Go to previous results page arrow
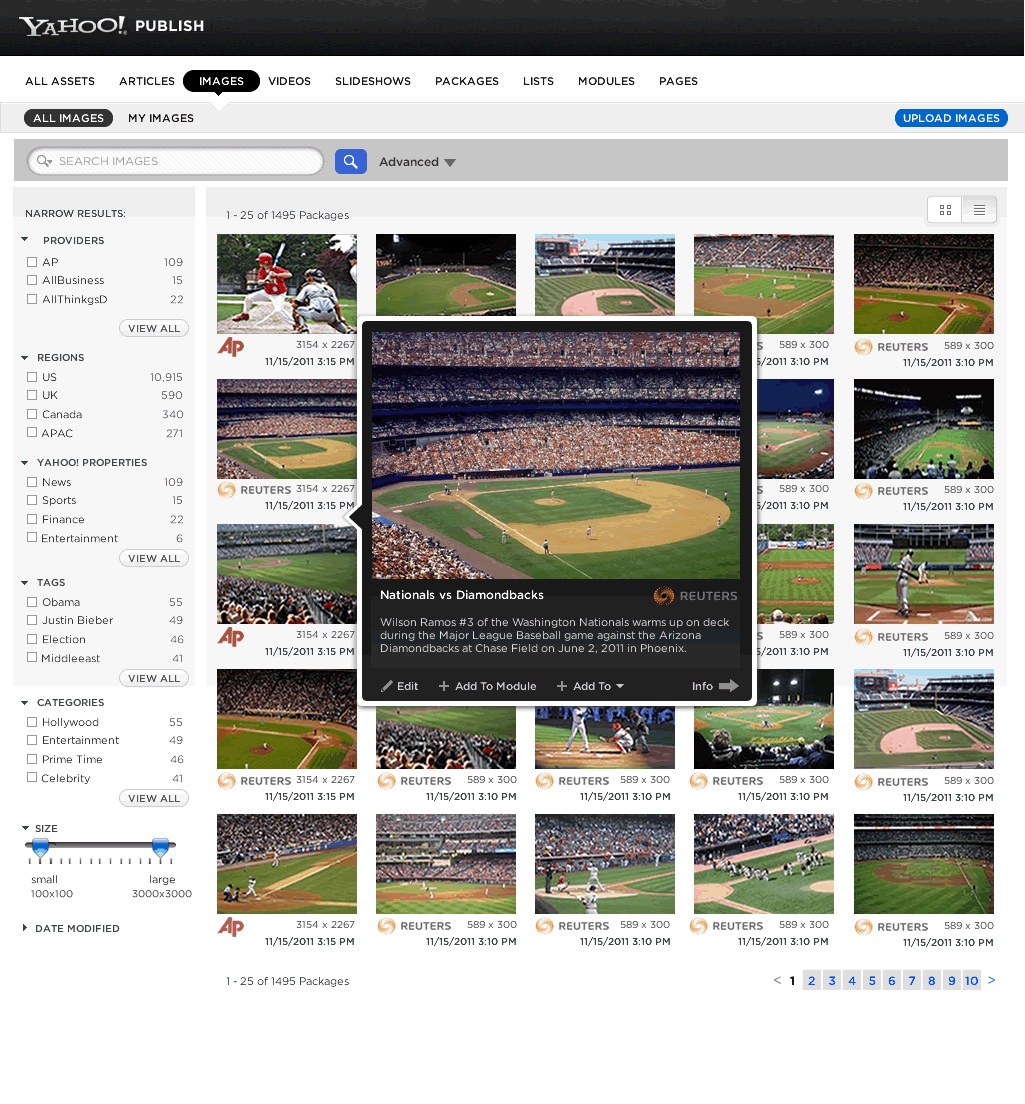Image resolution: width=1025 pixels, height=1104 pixels. [x=777, y=980]
